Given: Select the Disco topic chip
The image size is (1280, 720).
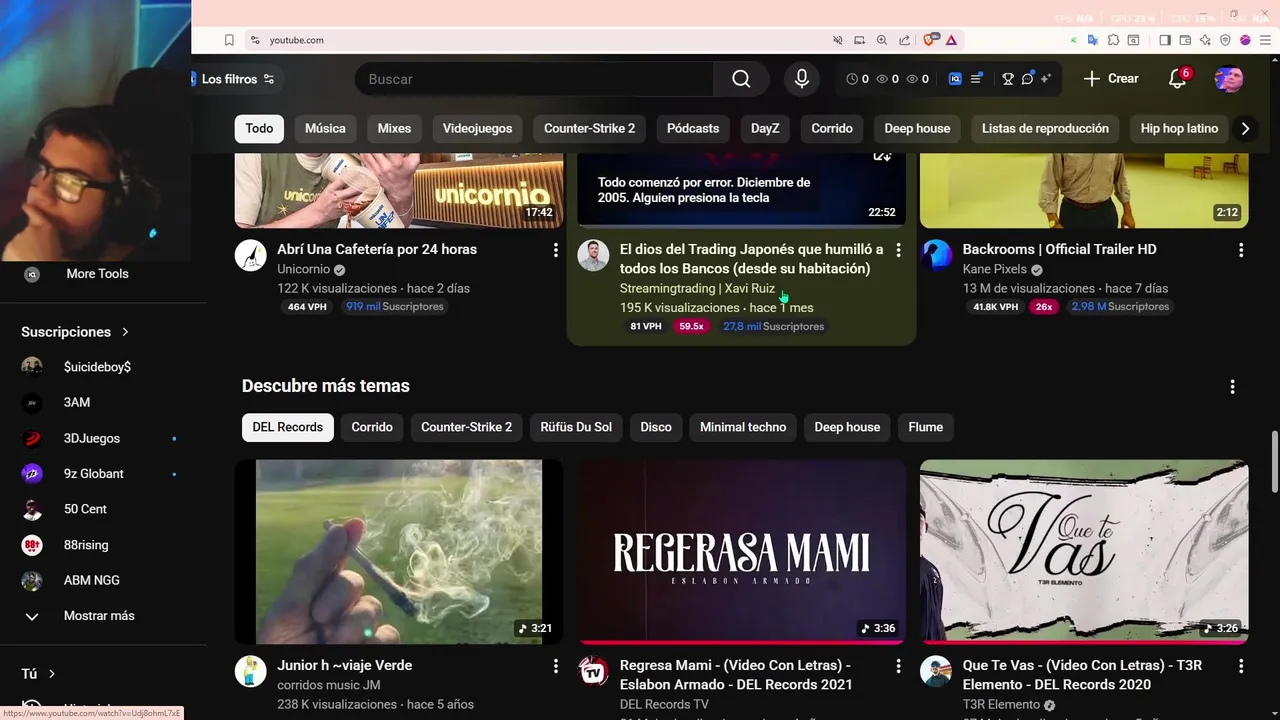Looking at the screenshot, I should [656, 427].
